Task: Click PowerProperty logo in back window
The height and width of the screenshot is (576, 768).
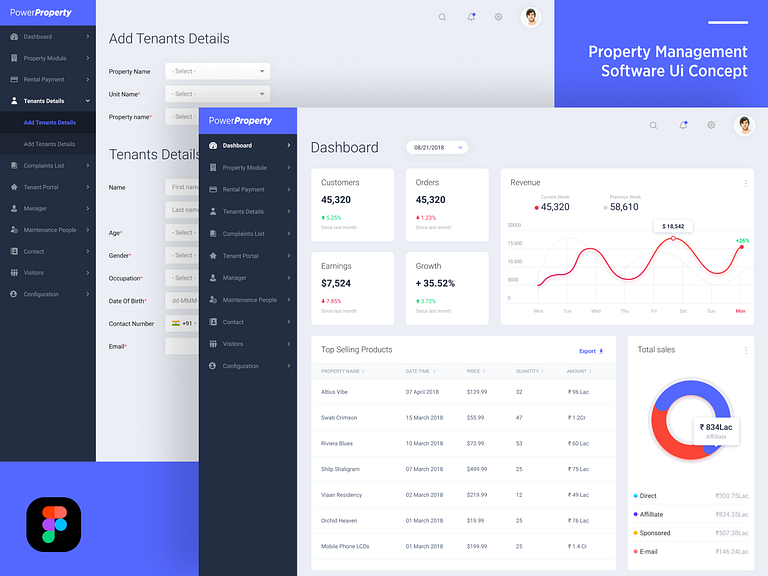Action: [x=41, y=13]
